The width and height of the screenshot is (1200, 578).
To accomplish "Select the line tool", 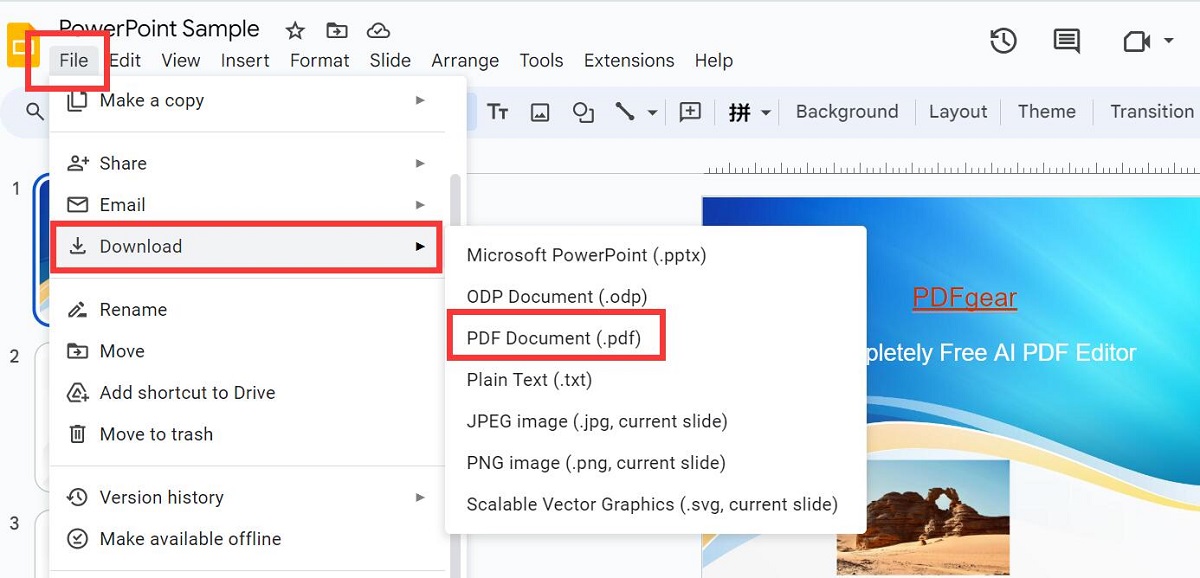I will pos(625,112).
